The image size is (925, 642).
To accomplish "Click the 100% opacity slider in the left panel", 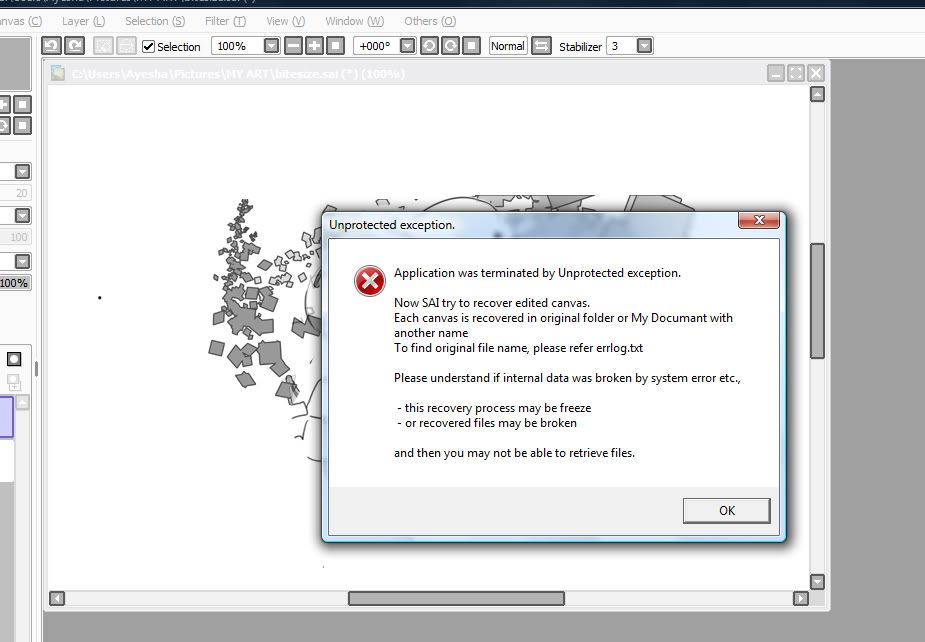I will coord(15,283).
